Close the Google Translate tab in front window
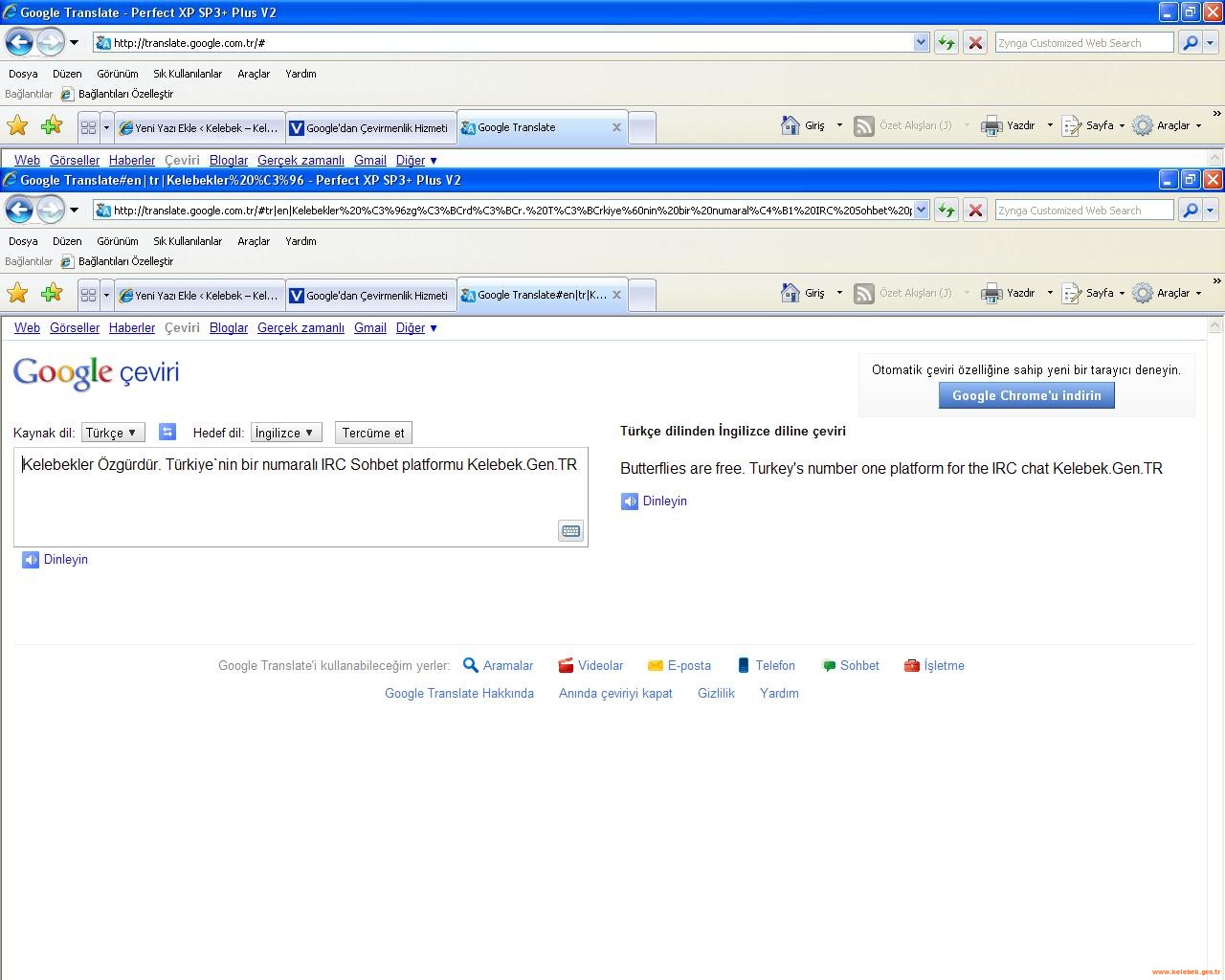Viewport: 1225px width, 980px height. coord(616,295)
